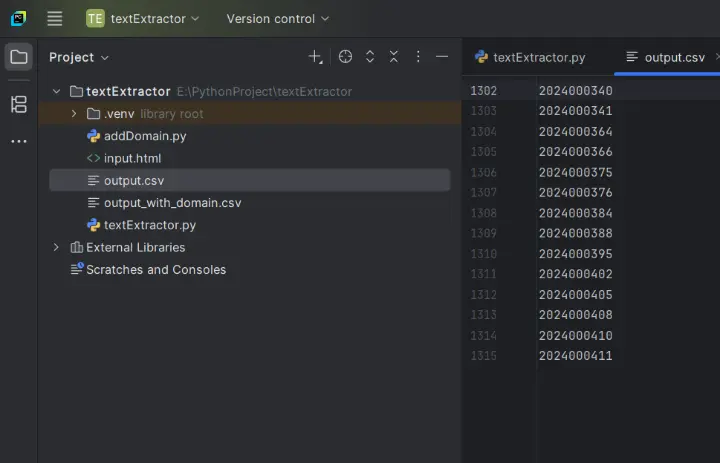Select addDomain.py in the project tree
720x463 pixels.
point(144,136)
